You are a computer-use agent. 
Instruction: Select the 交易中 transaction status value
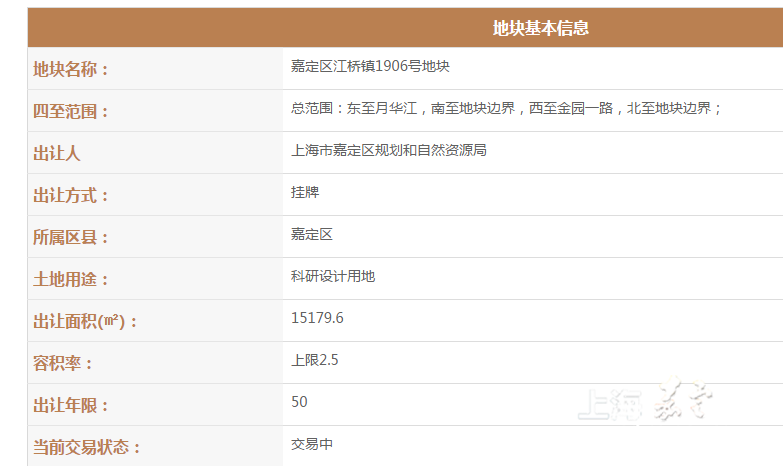click(x=311, y=444)
